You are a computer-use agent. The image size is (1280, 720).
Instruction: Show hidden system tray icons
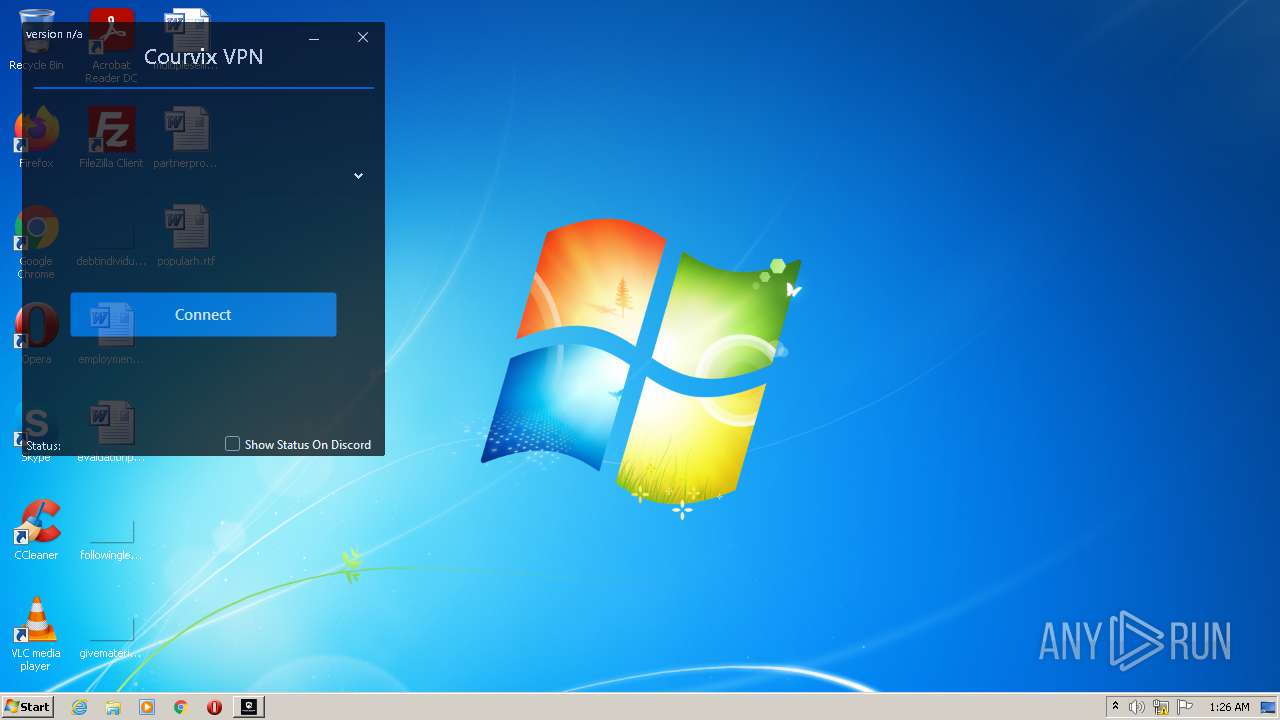[1115, 707]
